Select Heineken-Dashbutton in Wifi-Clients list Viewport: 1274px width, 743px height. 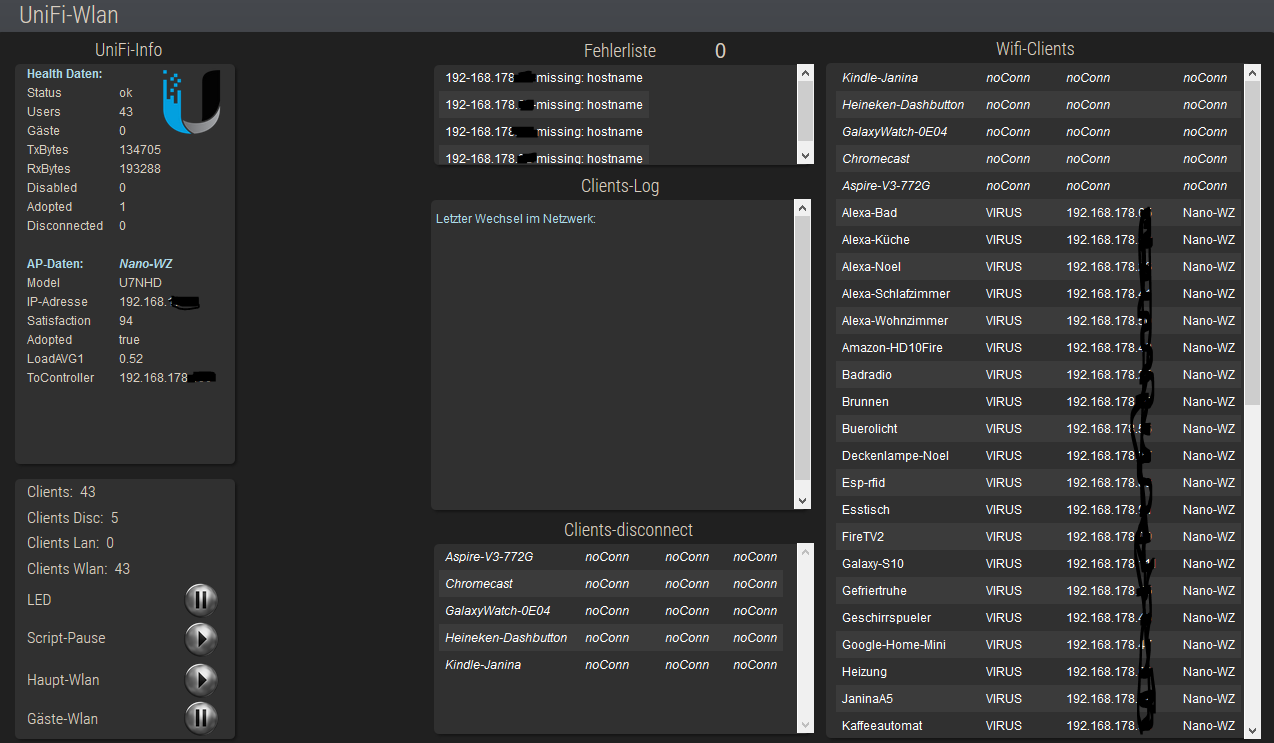click(1040, 105)
